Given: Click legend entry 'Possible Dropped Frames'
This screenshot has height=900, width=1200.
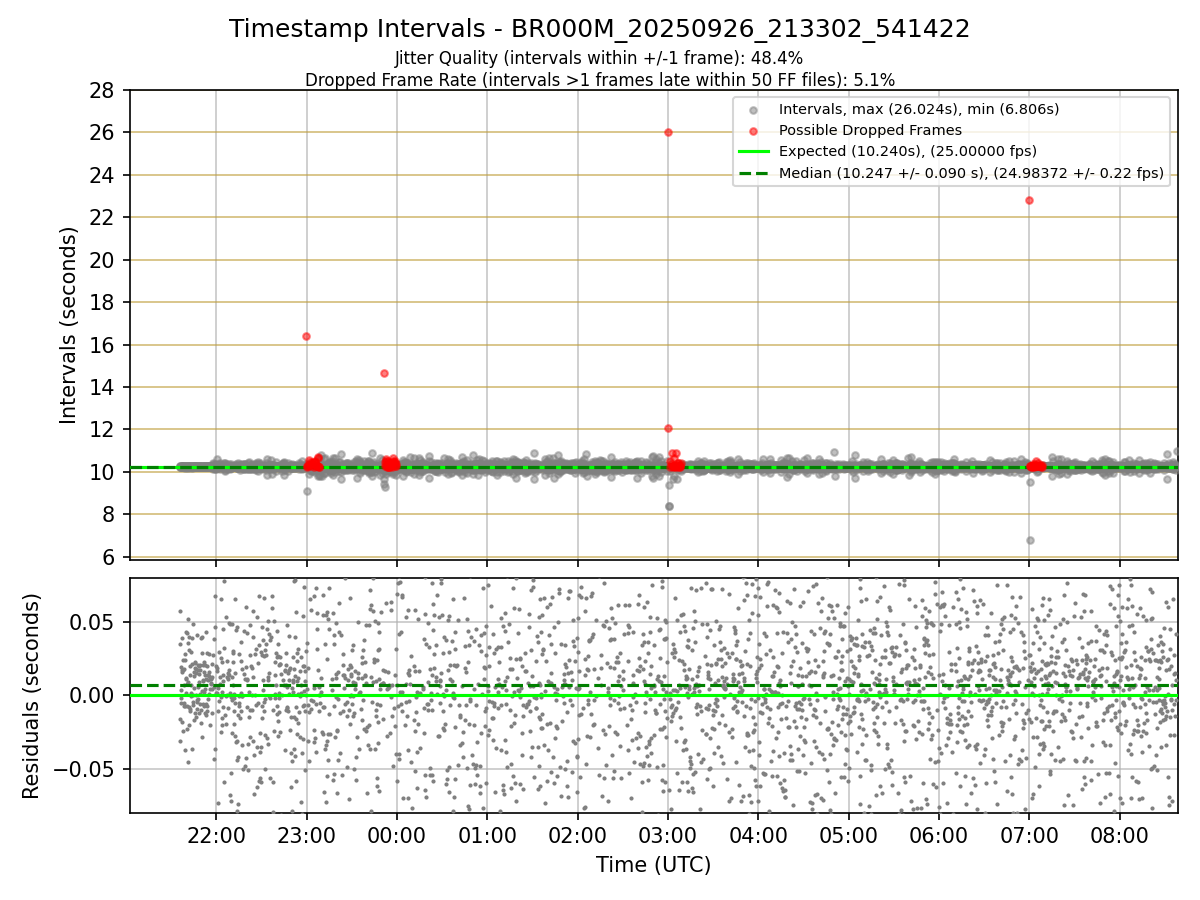Looking at the screenshot, I should click(x=870, y=130).
